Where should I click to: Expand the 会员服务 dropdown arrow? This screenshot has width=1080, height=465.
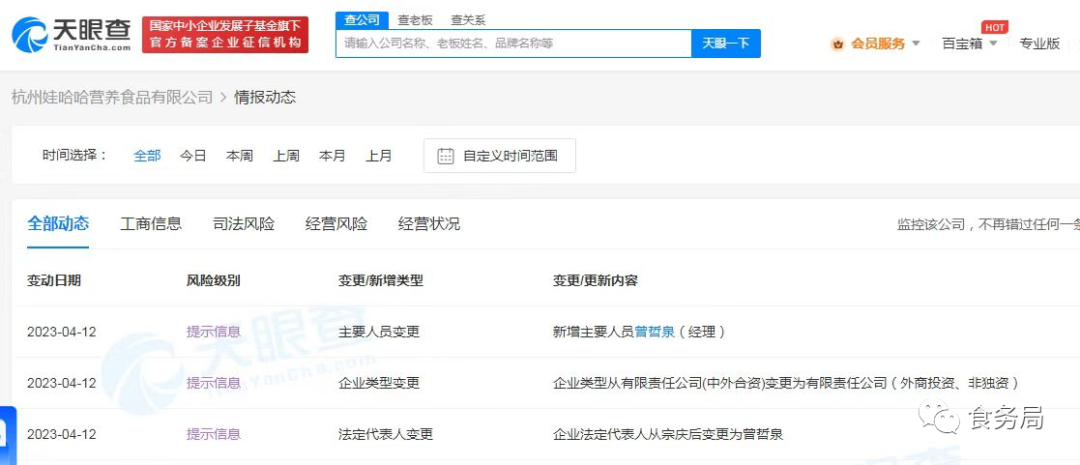[916, 43]
